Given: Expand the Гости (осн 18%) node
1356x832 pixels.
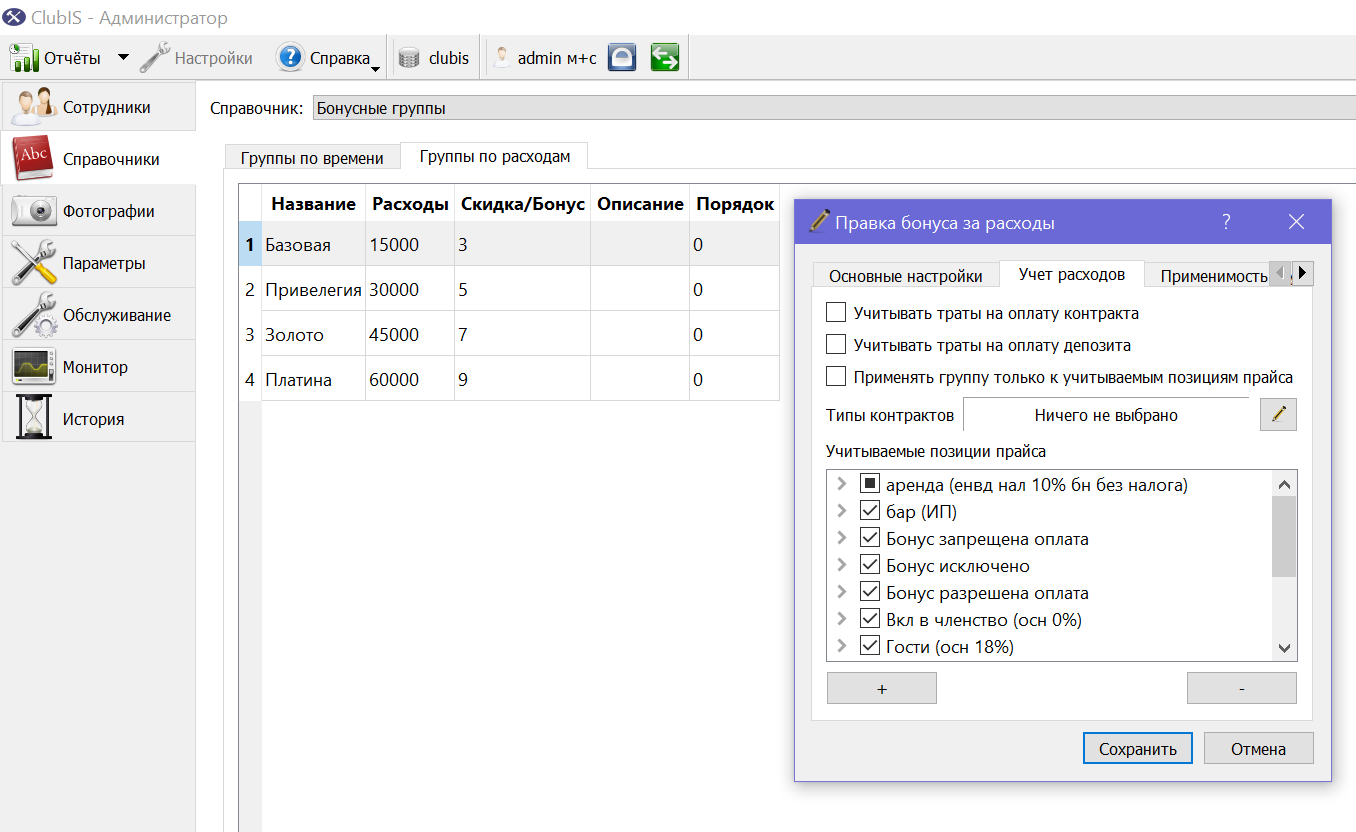Looking at the screenshot, I should tap(842, 646).
